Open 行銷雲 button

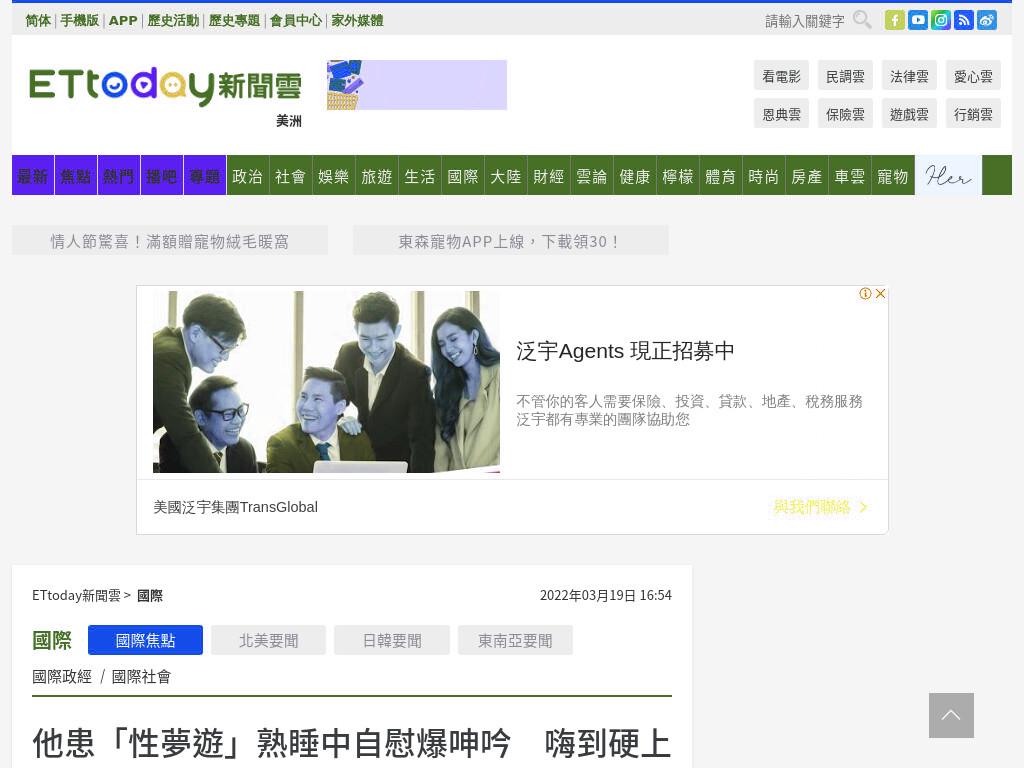pyautogui.click(x=974, y=114)
